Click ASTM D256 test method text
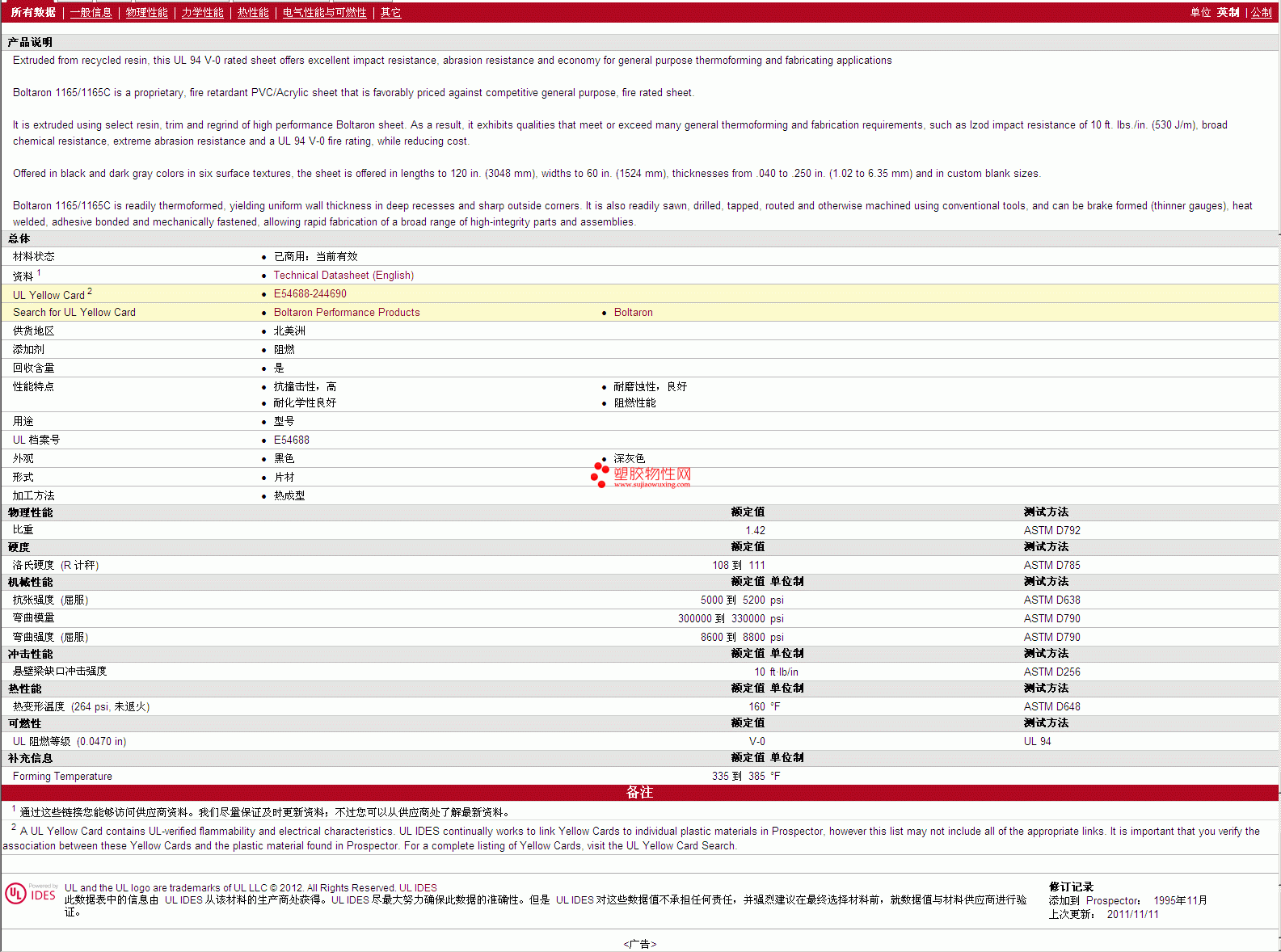1281x952 pixels. click(1051, 672)
